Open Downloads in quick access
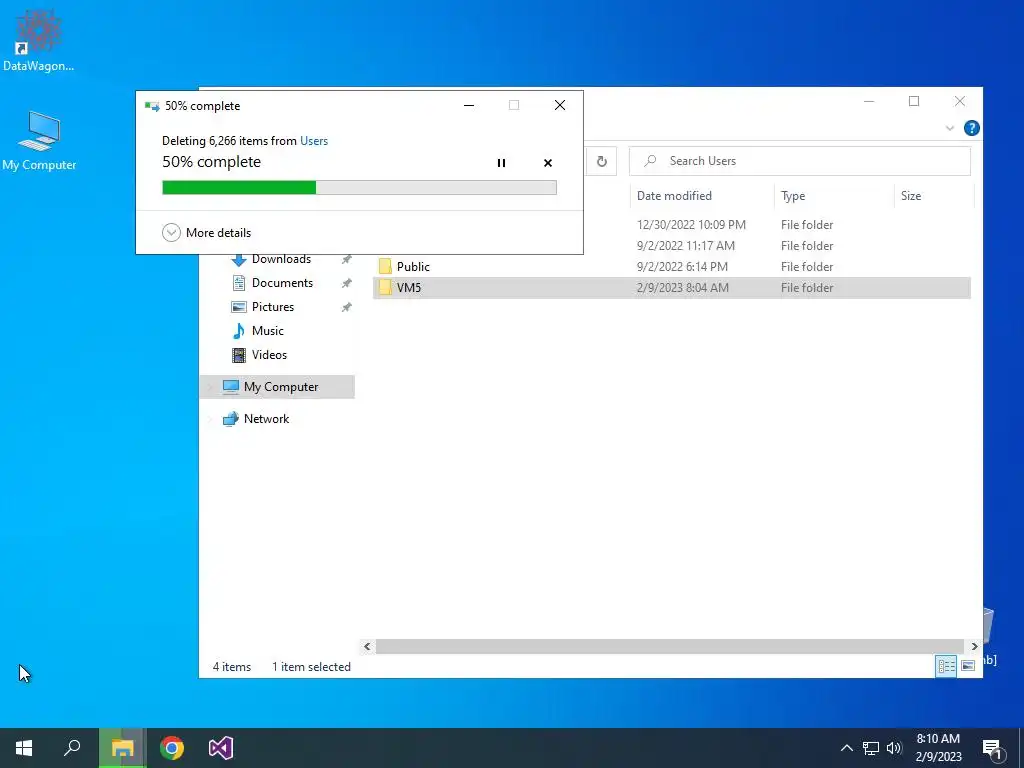 pyautogui.click(x=281, y=259)
